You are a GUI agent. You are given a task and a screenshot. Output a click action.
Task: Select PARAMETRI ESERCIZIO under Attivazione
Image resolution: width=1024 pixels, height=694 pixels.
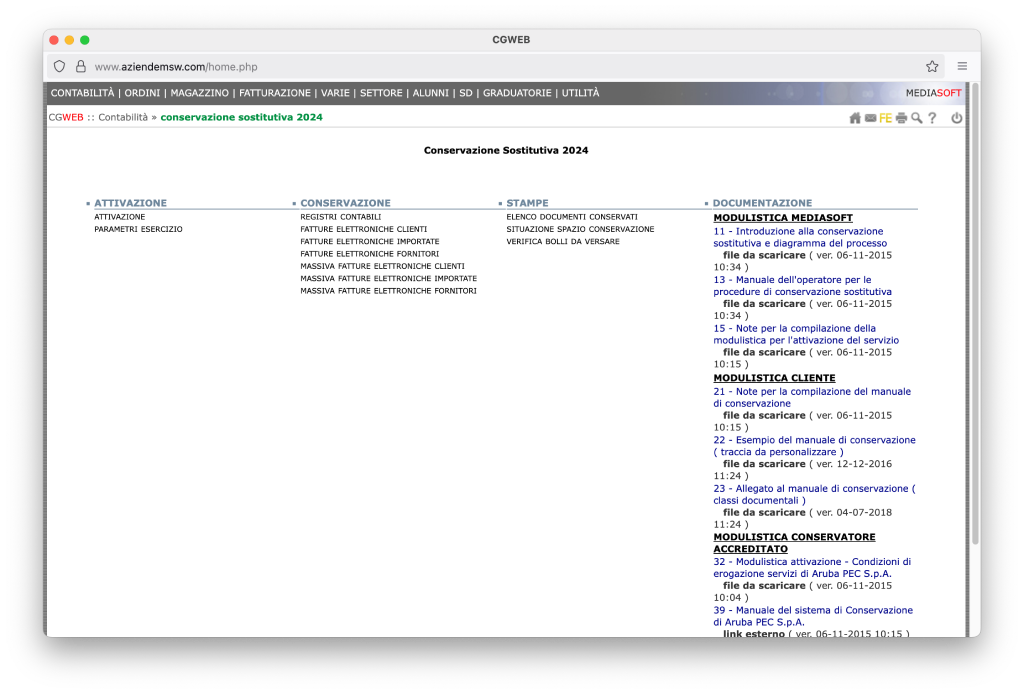[x=138, y=229]
